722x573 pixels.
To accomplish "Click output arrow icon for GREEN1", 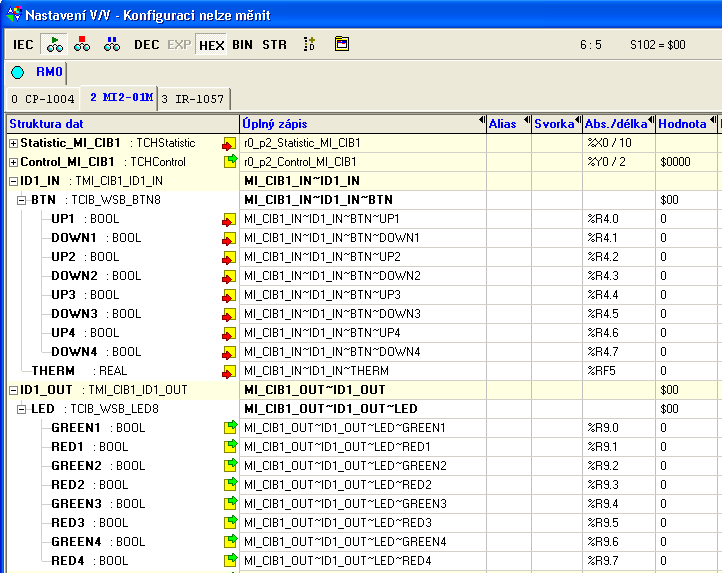I will point(230,427).
